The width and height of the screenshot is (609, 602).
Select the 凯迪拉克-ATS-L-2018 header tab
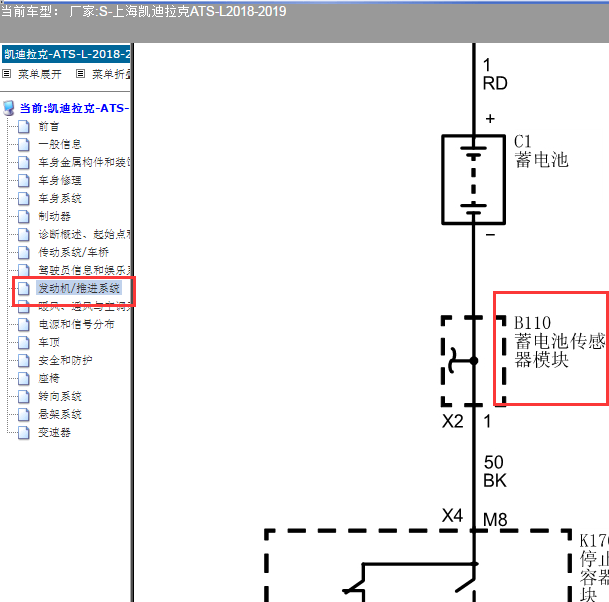66,54
